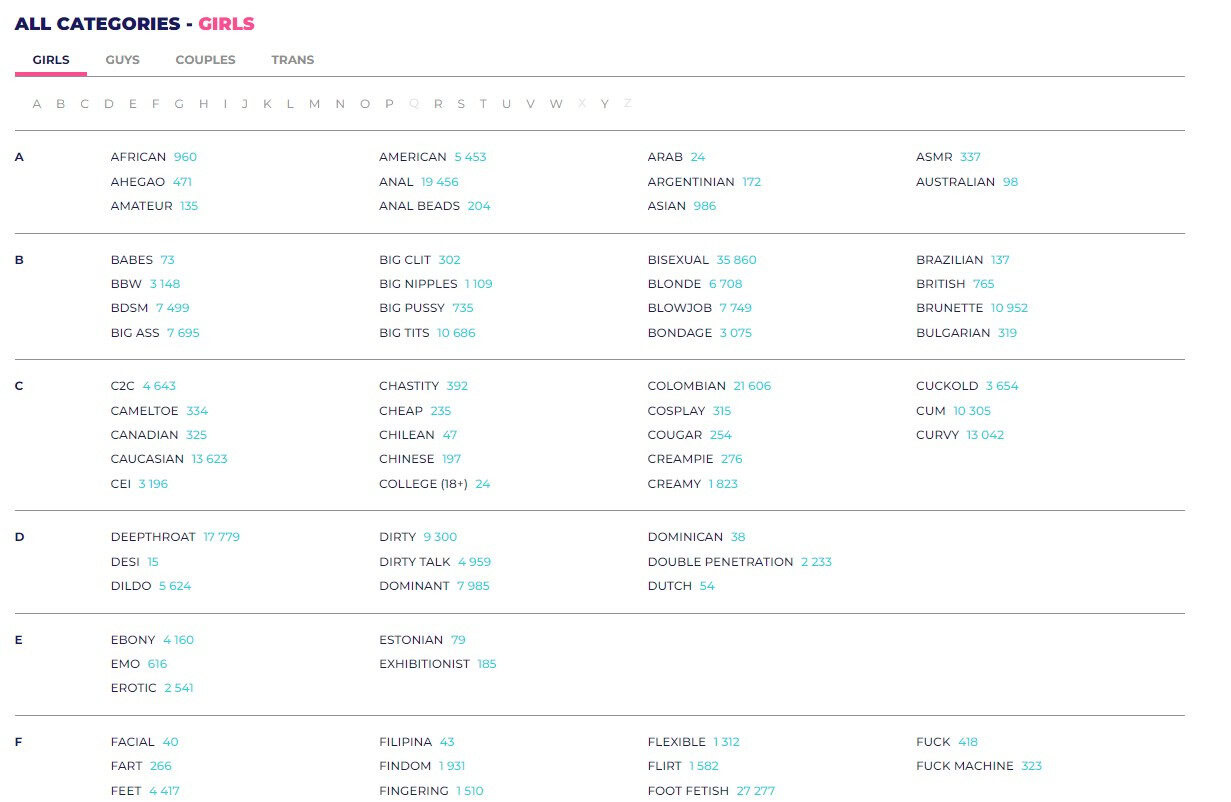Jump to letter G in the alphabet index

(179, 104)
